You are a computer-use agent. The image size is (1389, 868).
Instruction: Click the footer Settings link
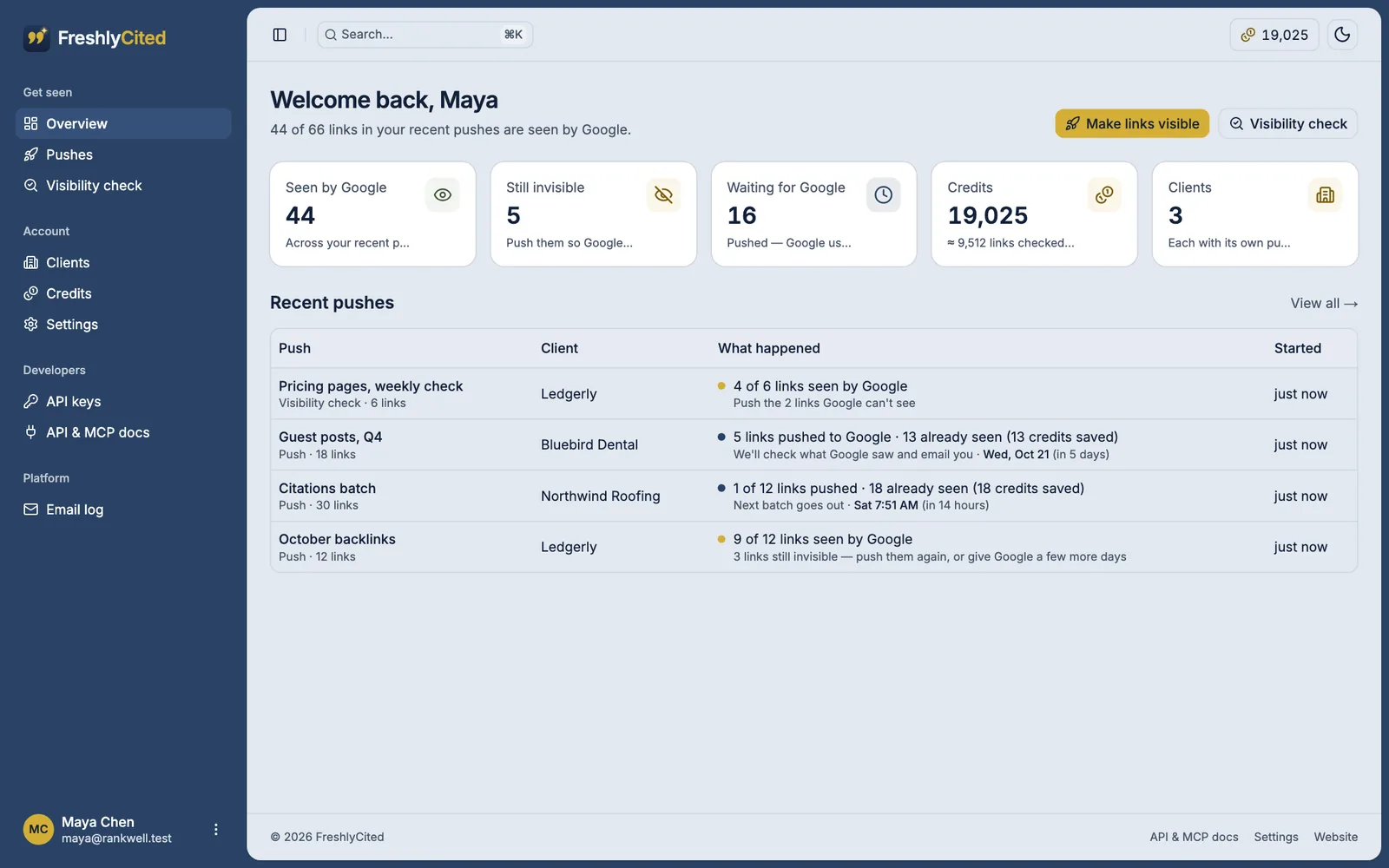[1276, 837]
